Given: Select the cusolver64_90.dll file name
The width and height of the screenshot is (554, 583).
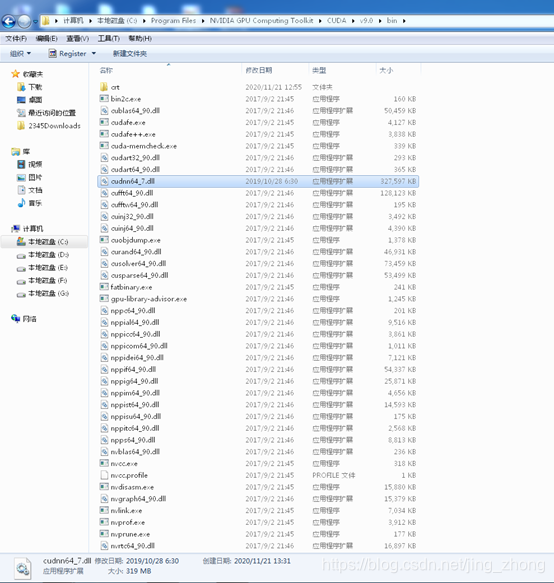Looking at the screenshot, I should coord(138,263).
